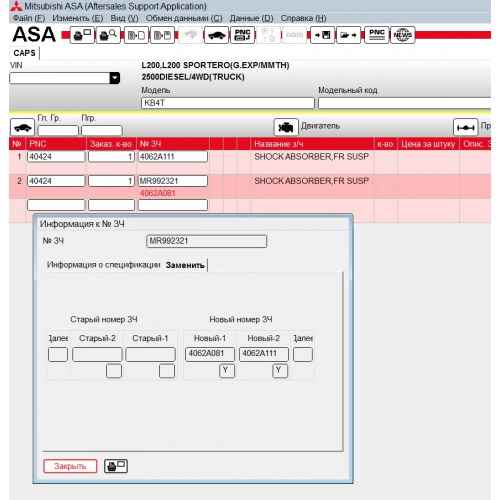Screen dimensions: 500x500
Task: Open print preview with magnifier icon
Action: pos(108,35)
